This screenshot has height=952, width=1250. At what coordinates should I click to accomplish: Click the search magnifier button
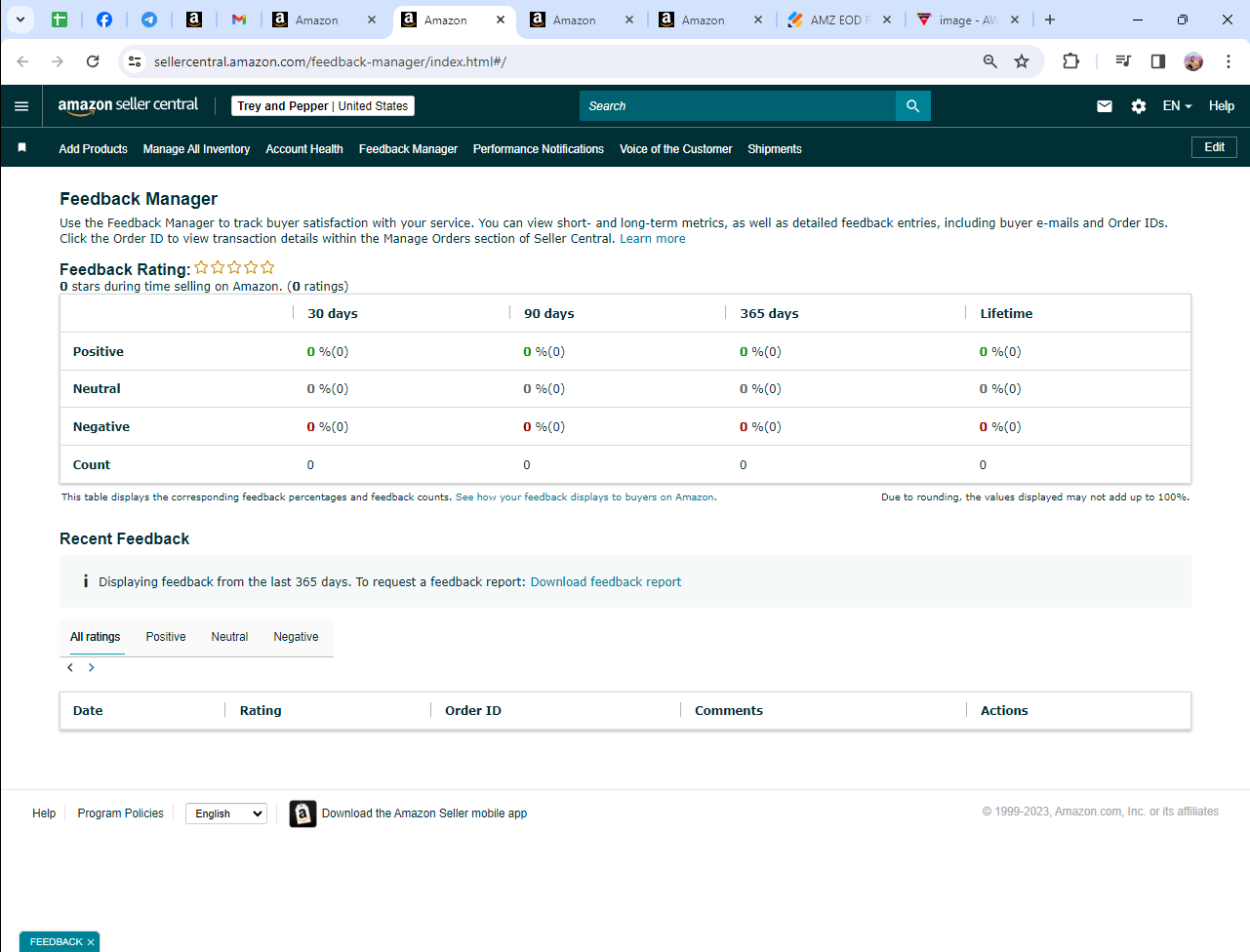point(913,106)
